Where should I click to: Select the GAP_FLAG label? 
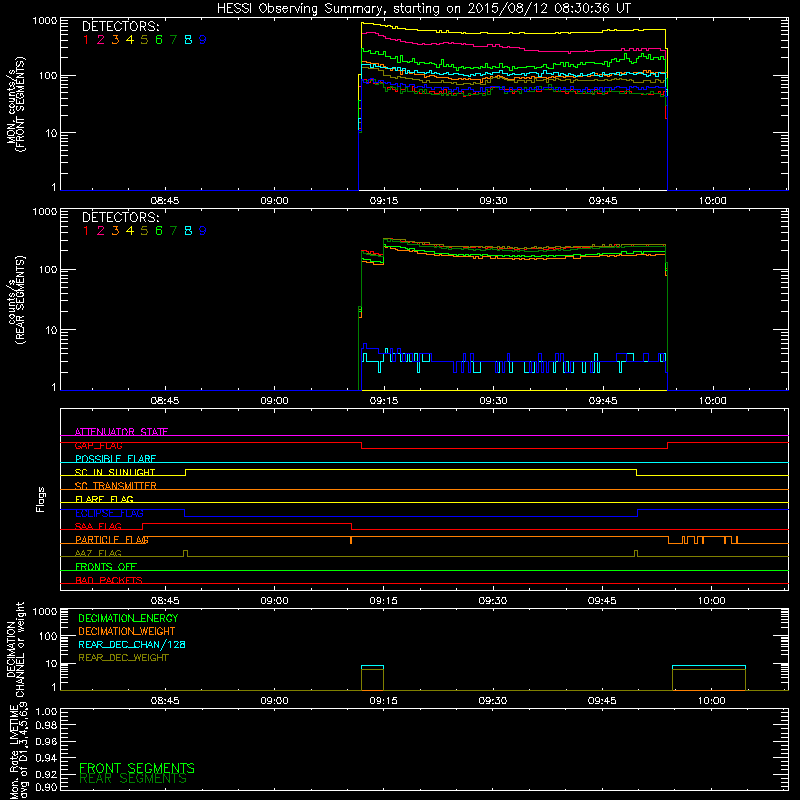point(99,445)
